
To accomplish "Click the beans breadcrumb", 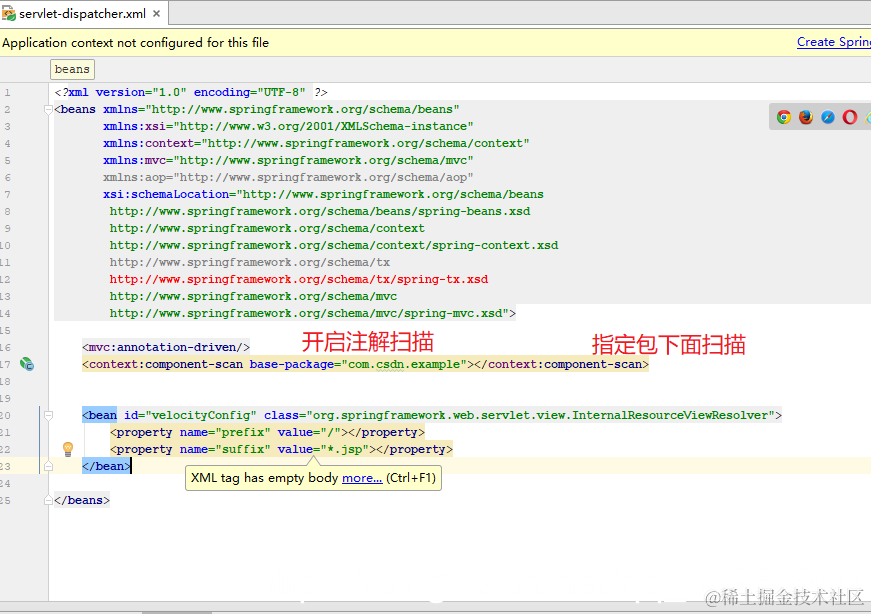I will click(72, 69).
